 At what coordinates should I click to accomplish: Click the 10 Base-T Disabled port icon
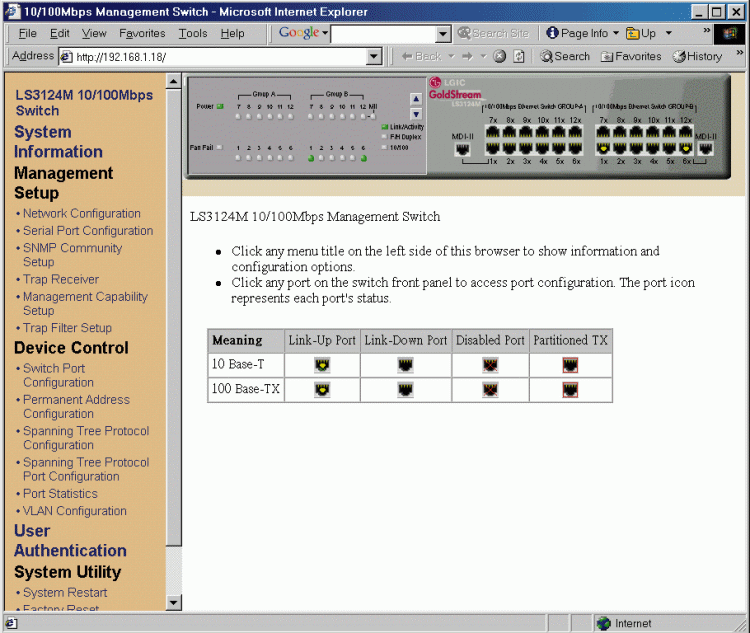[490, 365]
